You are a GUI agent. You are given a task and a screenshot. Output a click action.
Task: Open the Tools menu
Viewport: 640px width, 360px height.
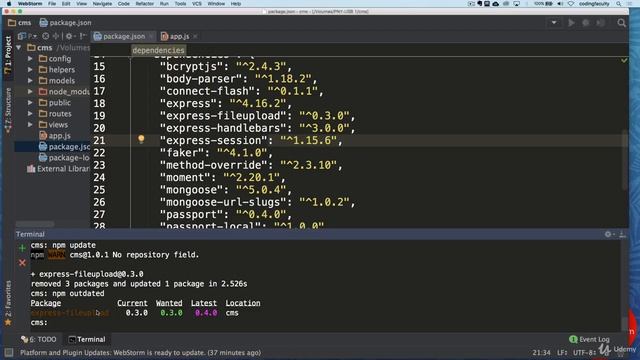coord(180,4)
